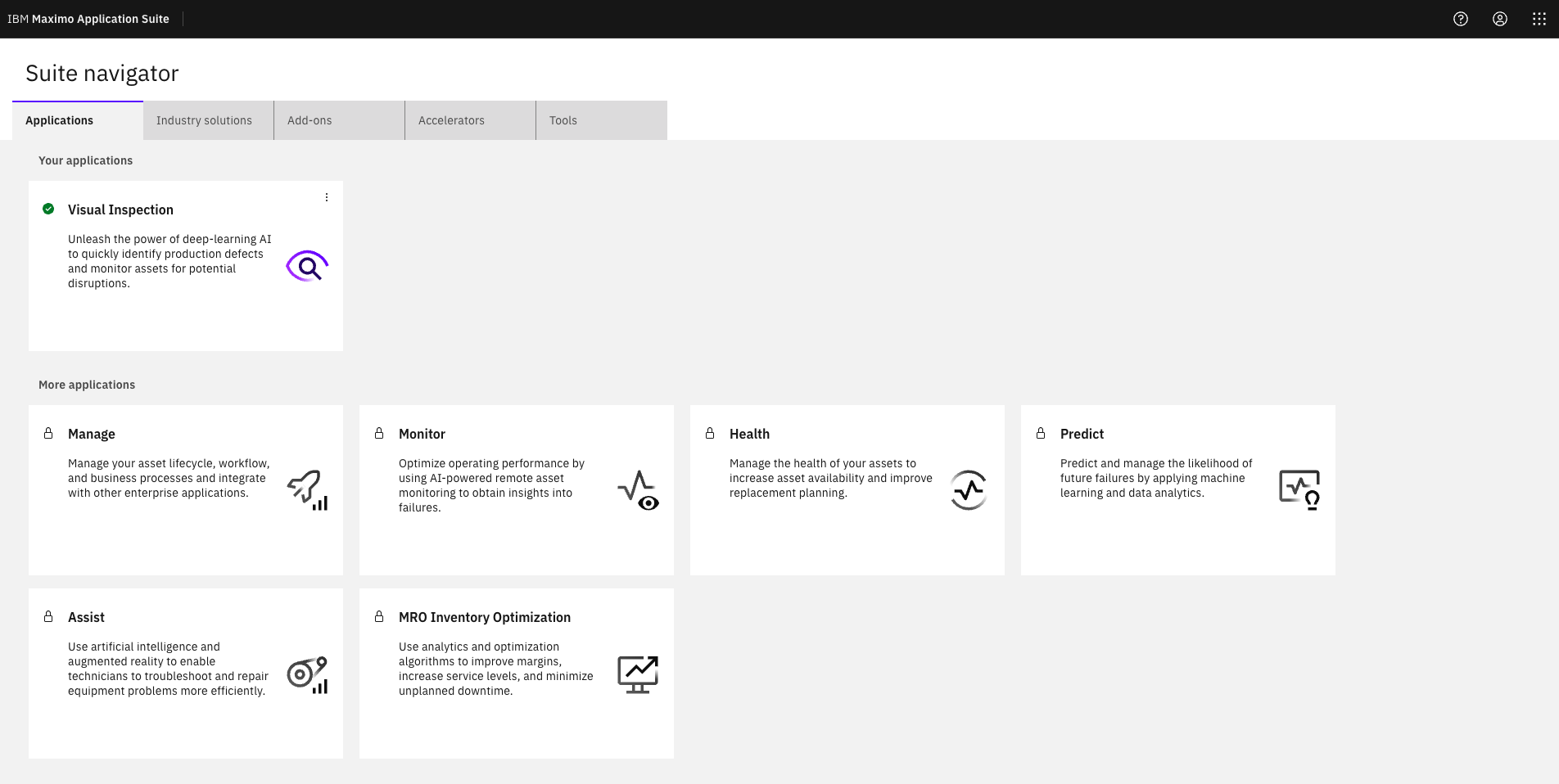Click the green status check on Visual Inspection
This screenshot has width=1559, height=784.
[48, 209]
